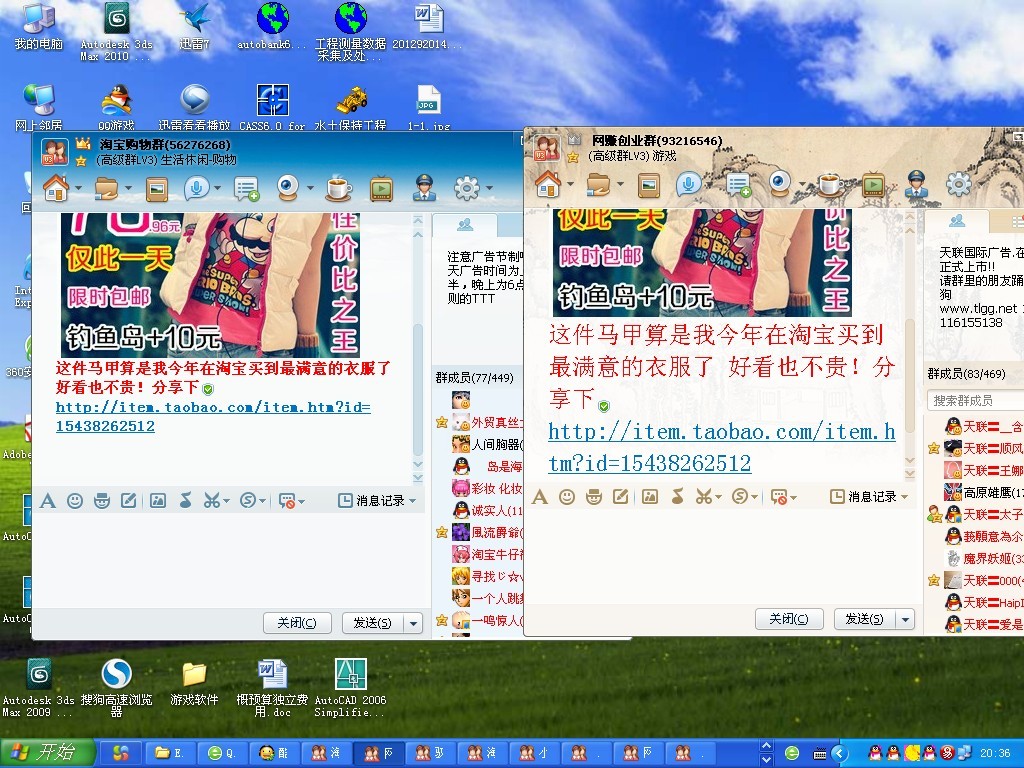Select the font settings 'A' icon
This screenshot has width=1024, height=768.
[x=539, y=497]
